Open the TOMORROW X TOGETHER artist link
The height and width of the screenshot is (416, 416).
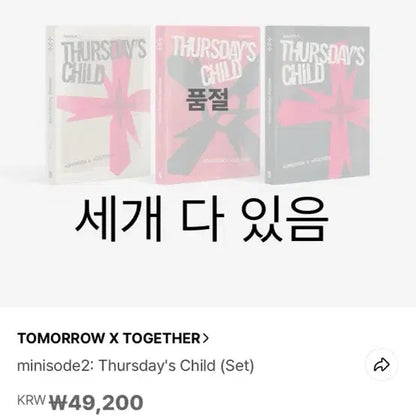[113, 338]
